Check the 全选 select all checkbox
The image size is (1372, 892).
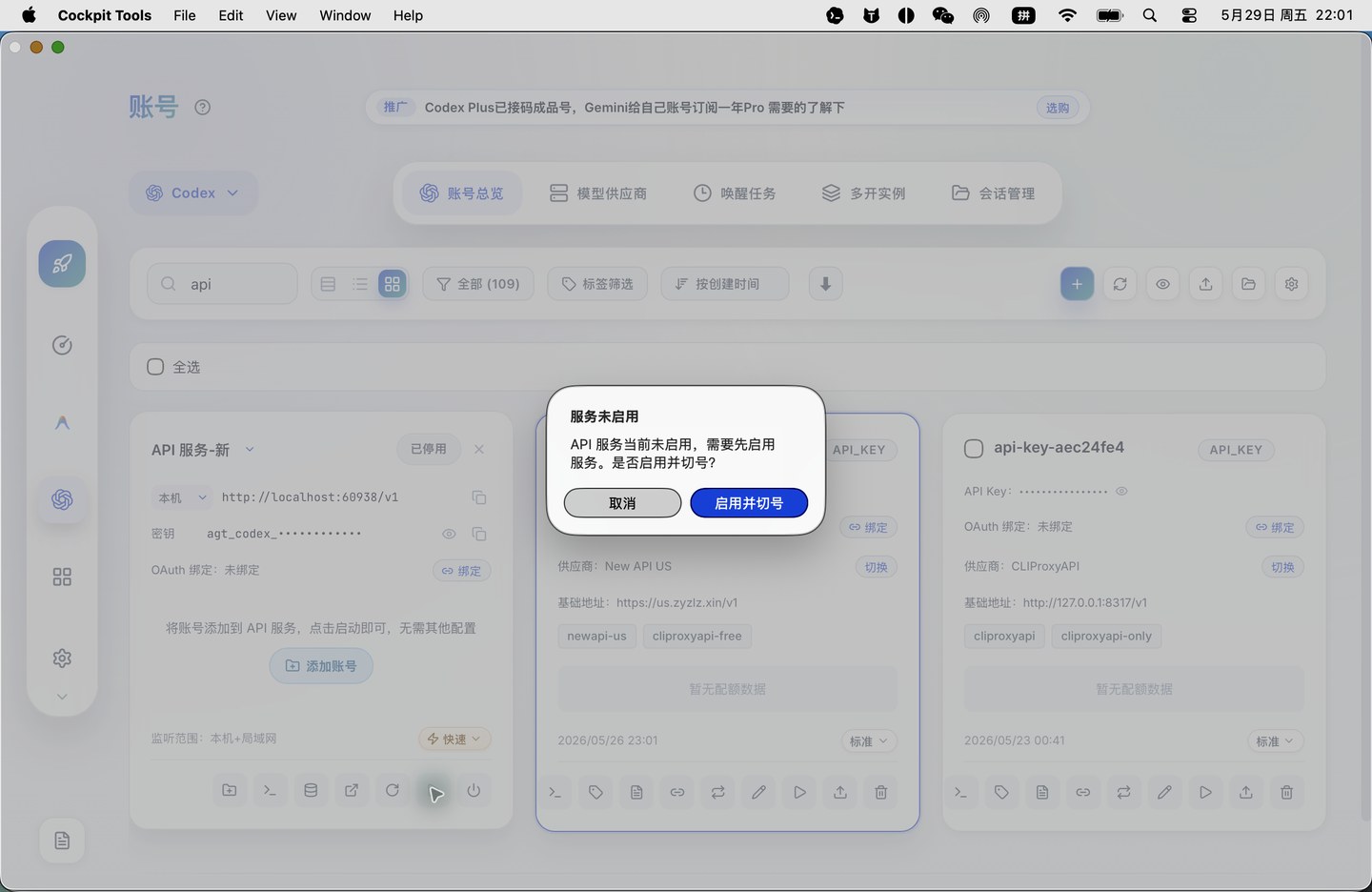155,367
